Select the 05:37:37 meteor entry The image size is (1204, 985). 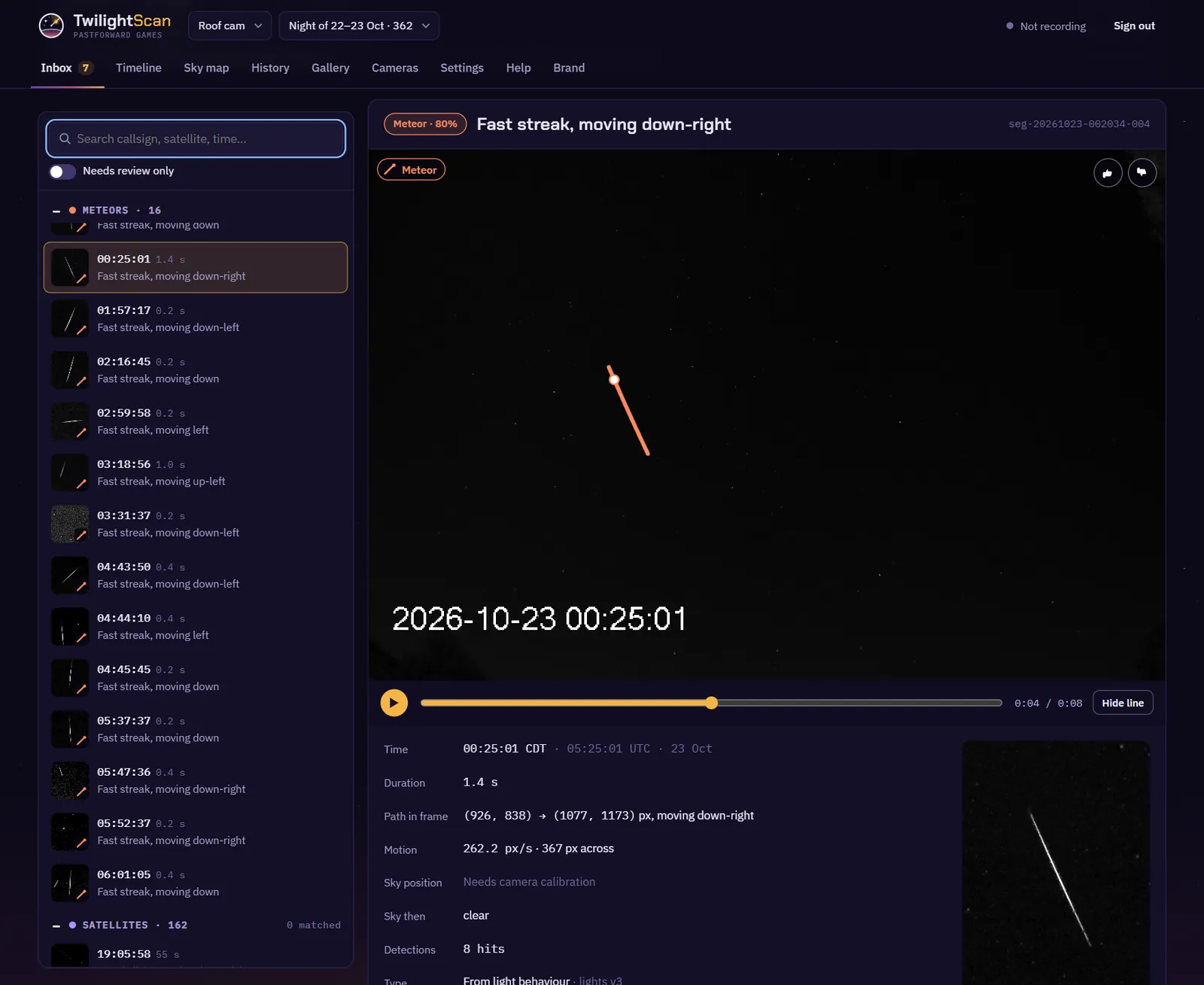(x=196, y=729)
